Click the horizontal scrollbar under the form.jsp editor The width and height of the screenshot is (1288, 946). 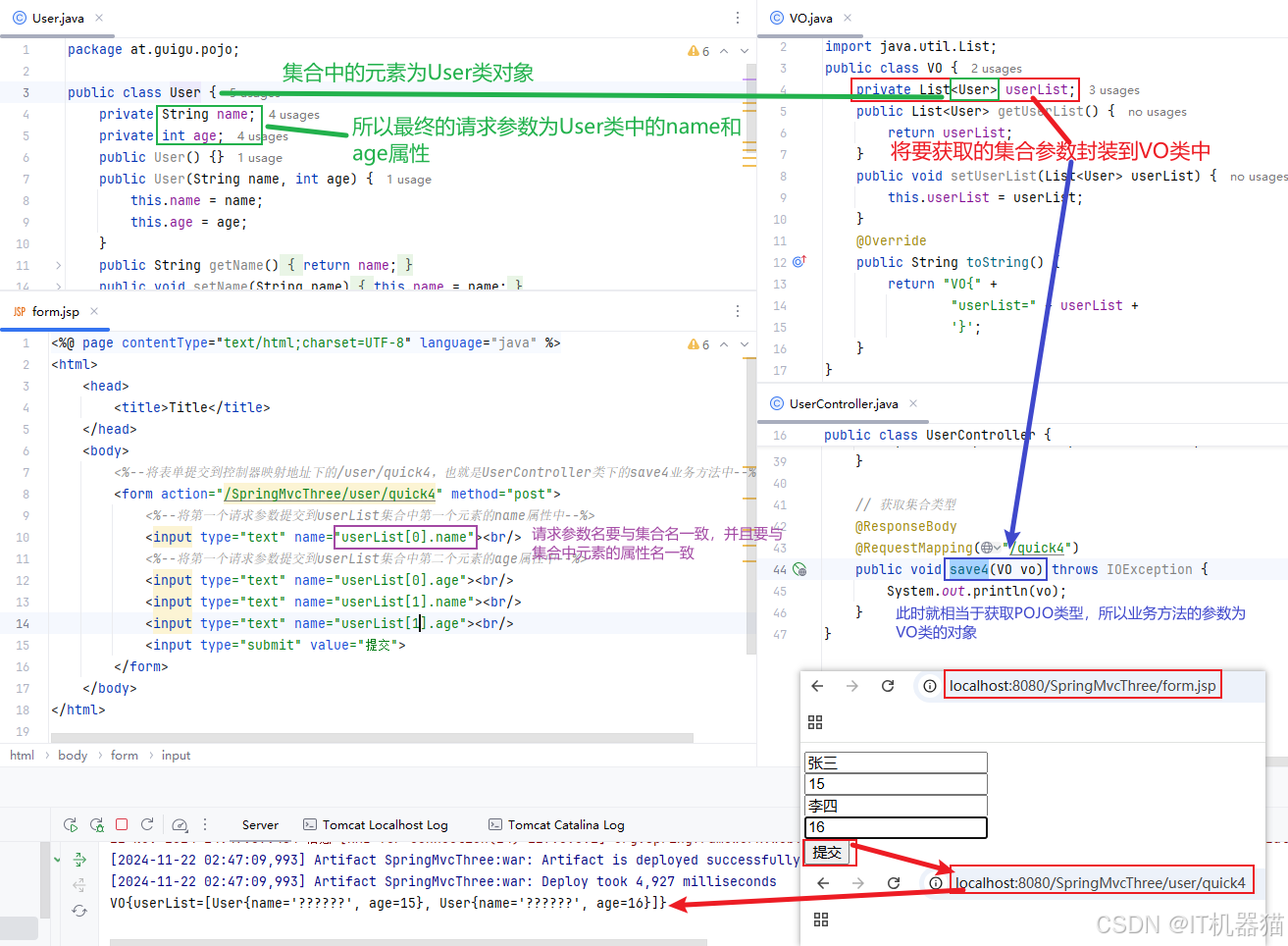[372, 737]
